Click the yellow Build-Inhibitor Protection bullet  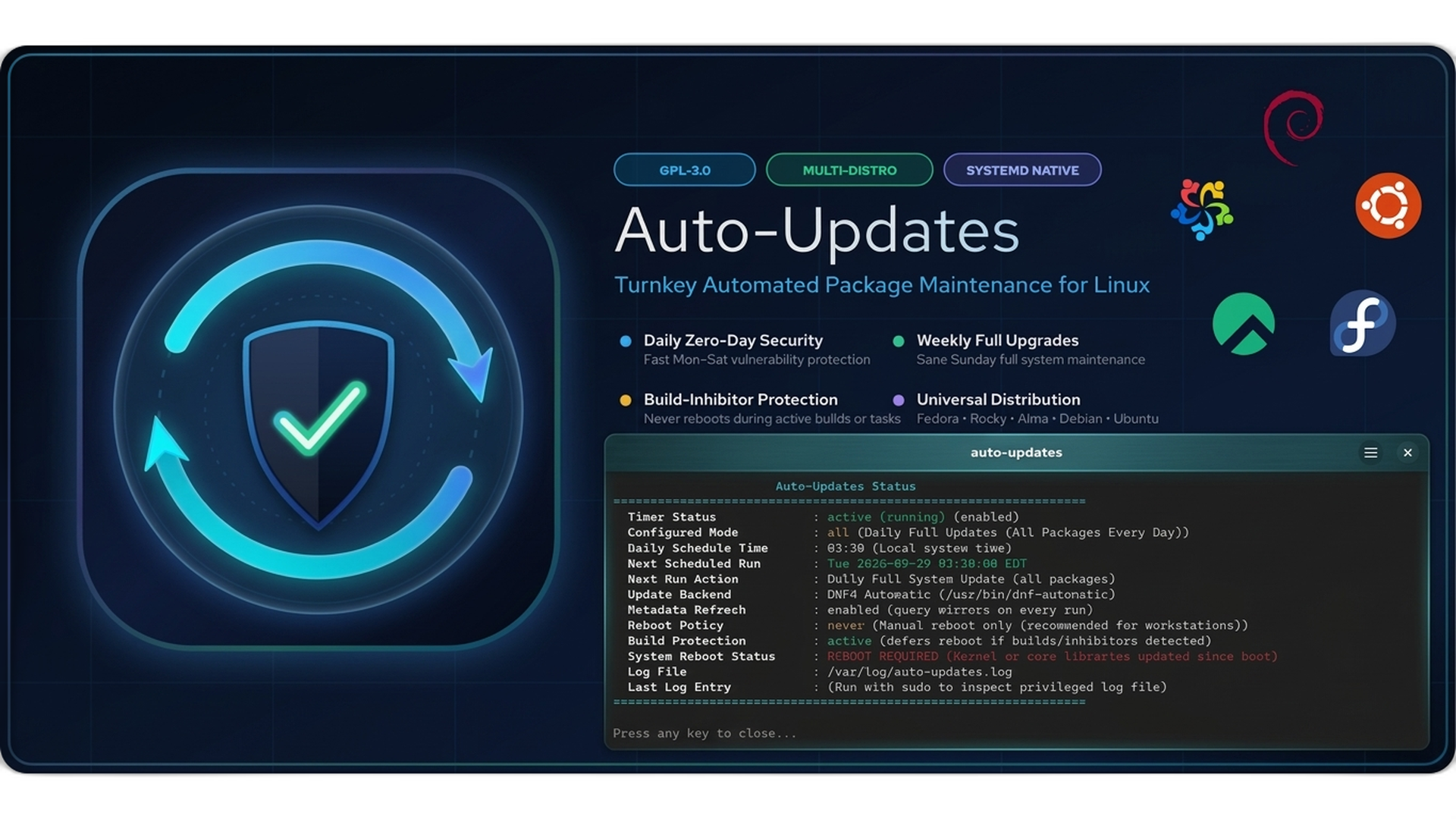[626, 400]
